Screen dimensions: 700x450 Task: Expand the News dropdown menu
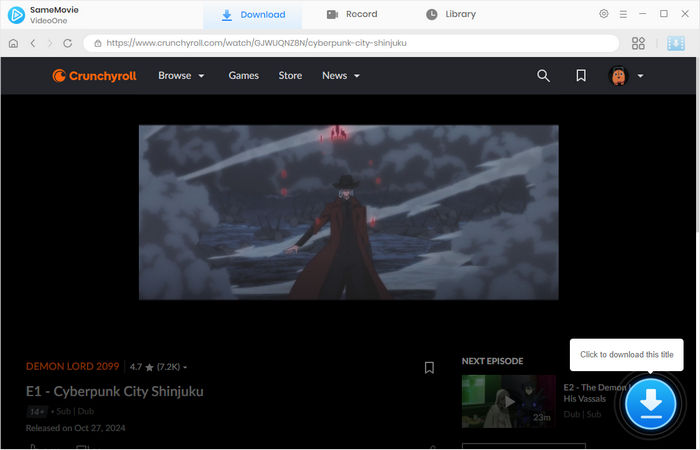coord(341,76)
